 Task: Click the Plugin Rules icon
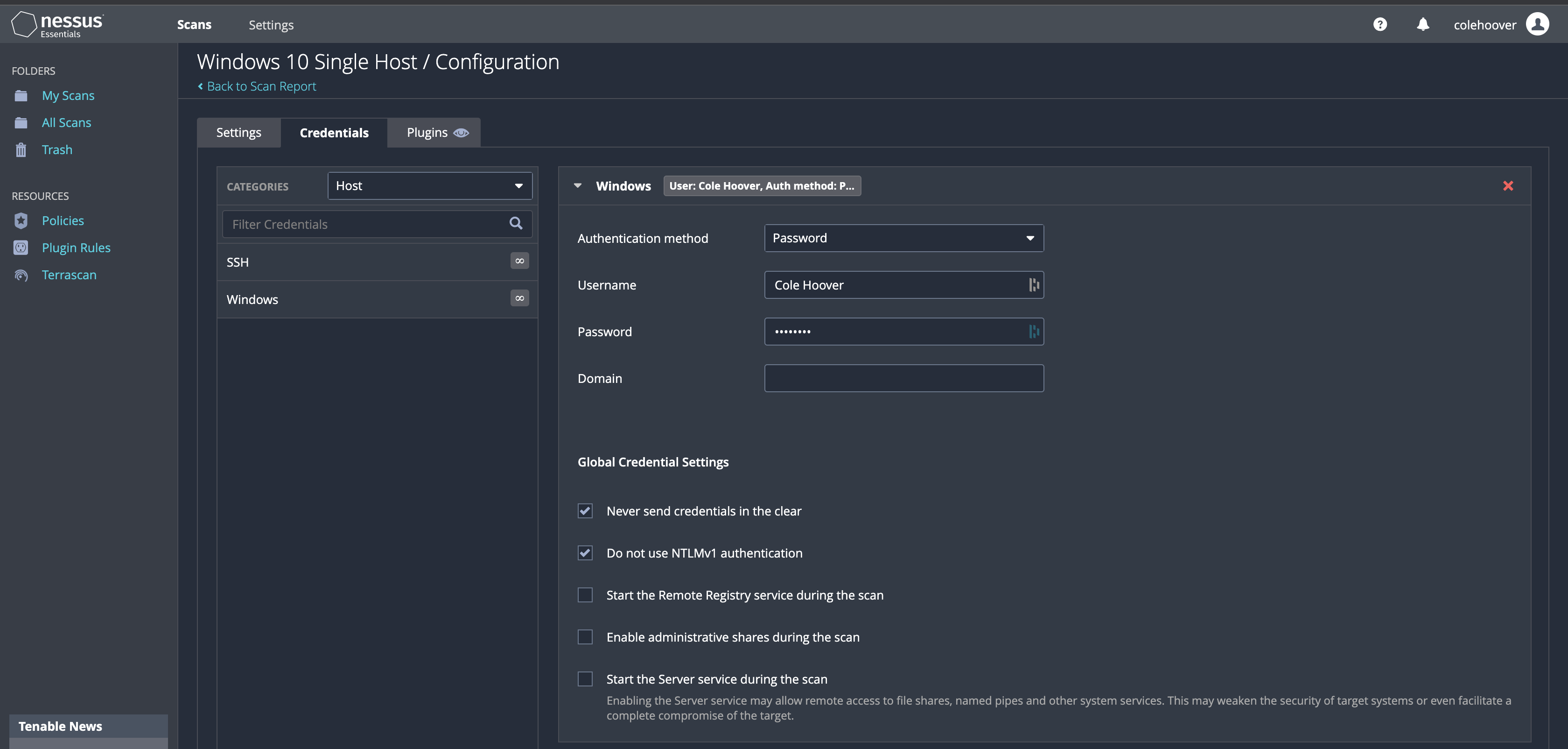[x=21, y=248]
